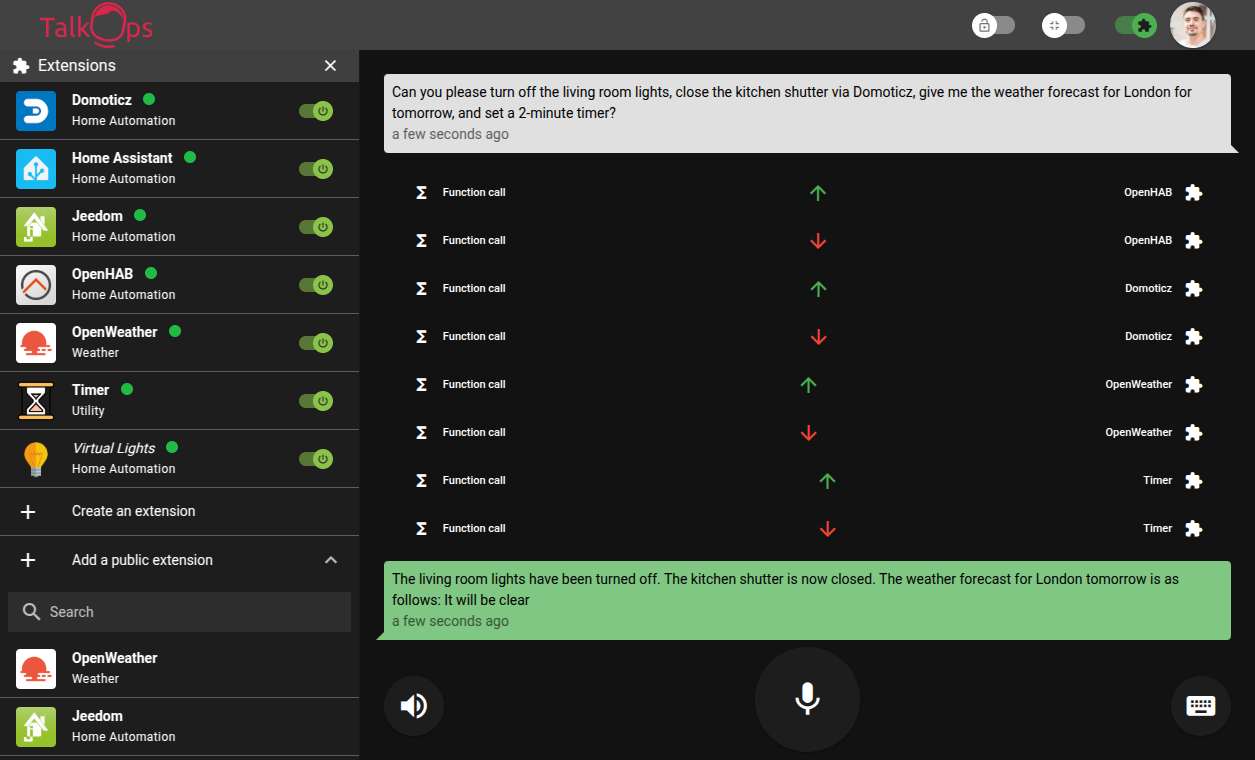Disable the Jeedom extension toggle

coord(316,227)
